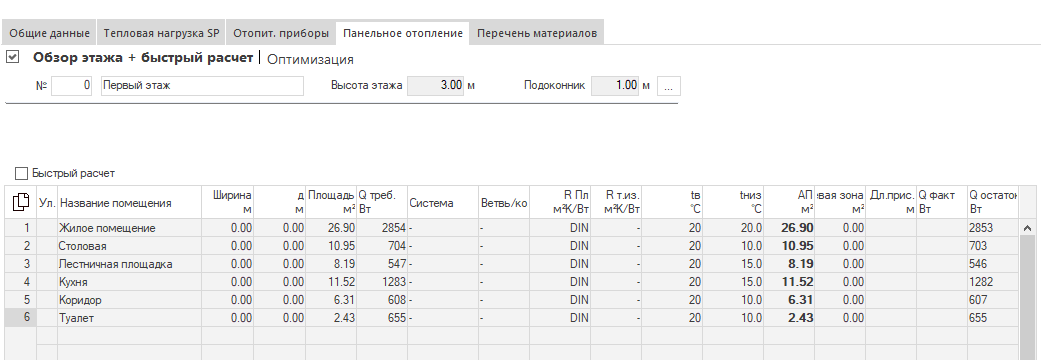Toggle the Обзор этажа checkbox
The width and height of the screenshot is (1041, 360).
[12, 57]
